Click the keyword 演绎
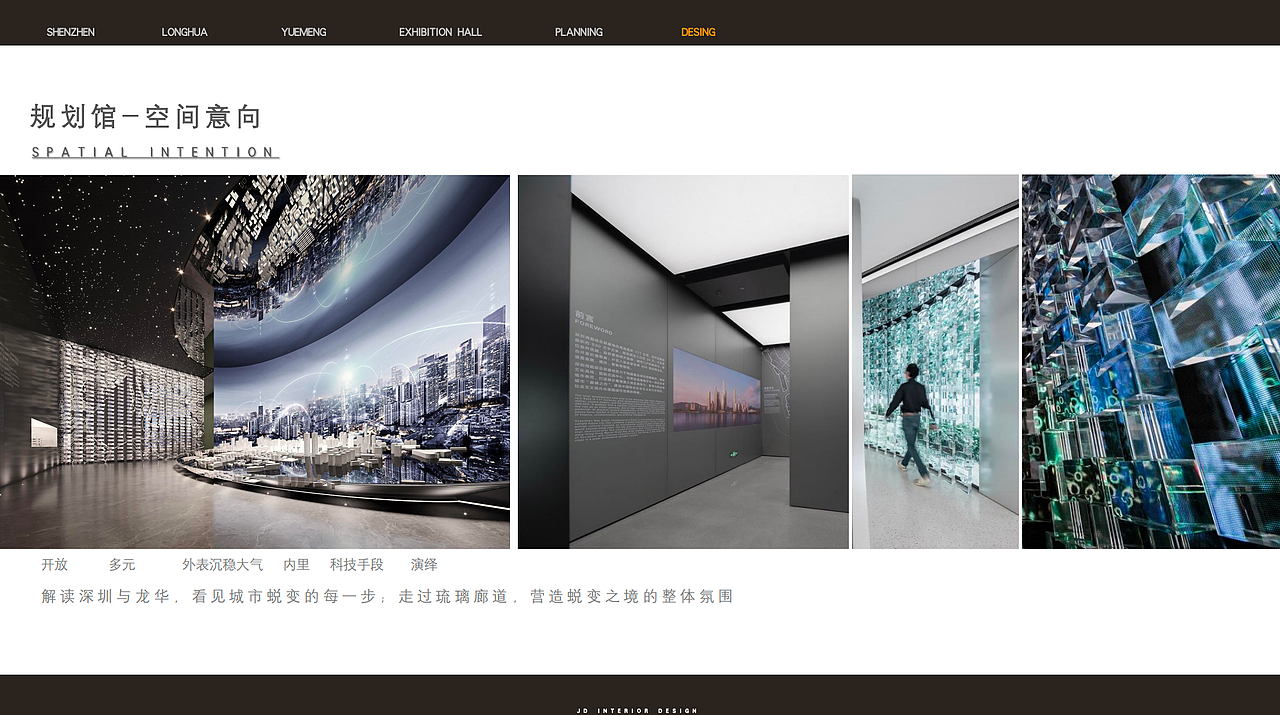This screenshot has height=715, width=1280. click(x=424, y=565)
